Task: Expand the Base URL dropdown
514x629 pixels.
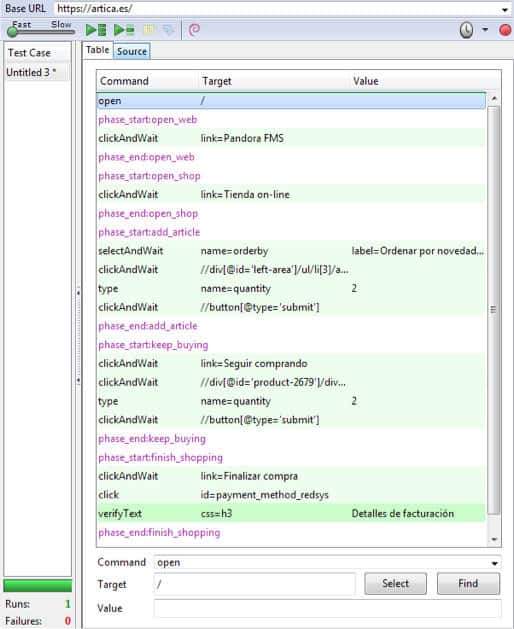Action: click(505, 9)
